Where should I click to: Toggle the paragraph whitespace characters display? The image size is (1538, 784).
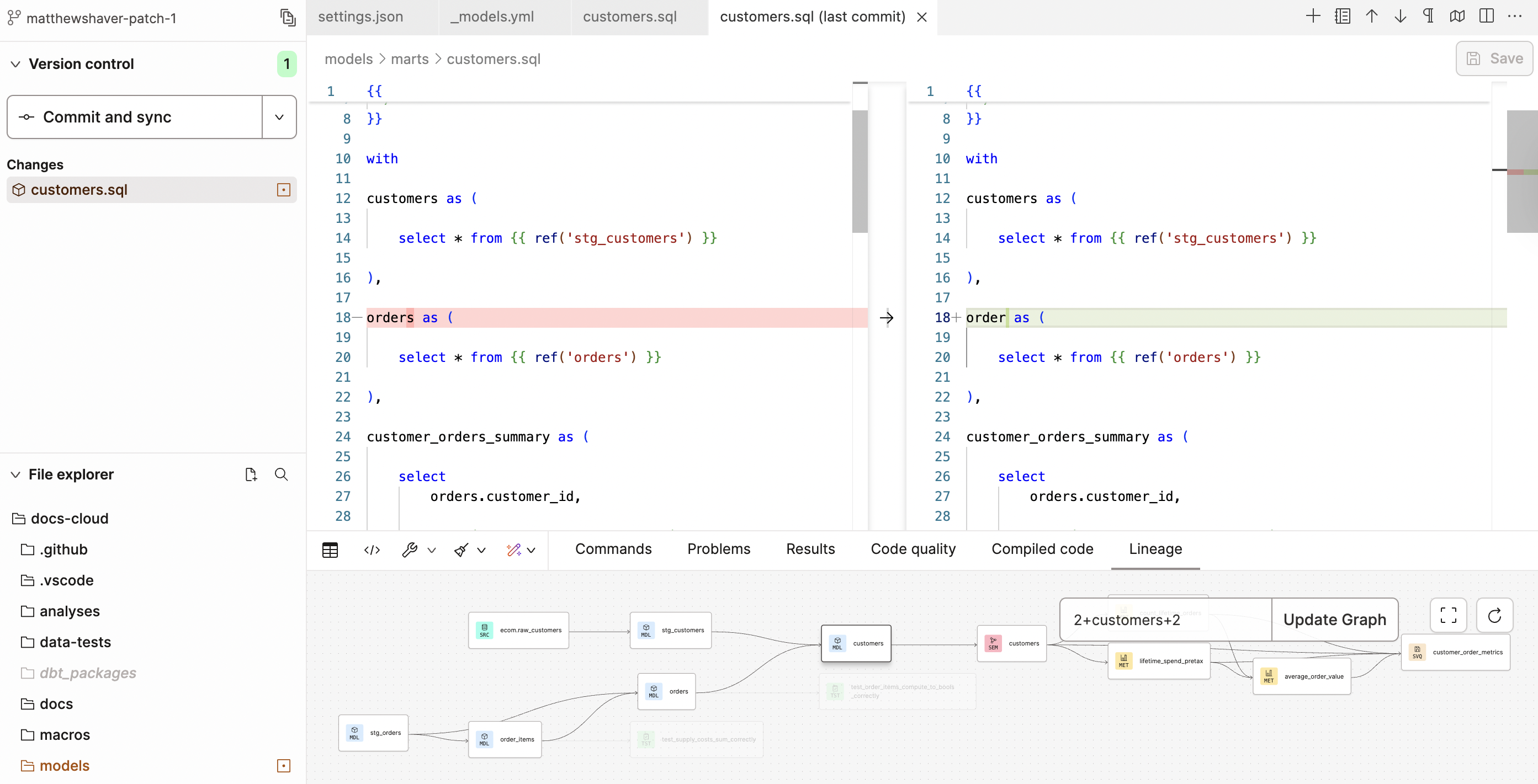pos(1428,16)
